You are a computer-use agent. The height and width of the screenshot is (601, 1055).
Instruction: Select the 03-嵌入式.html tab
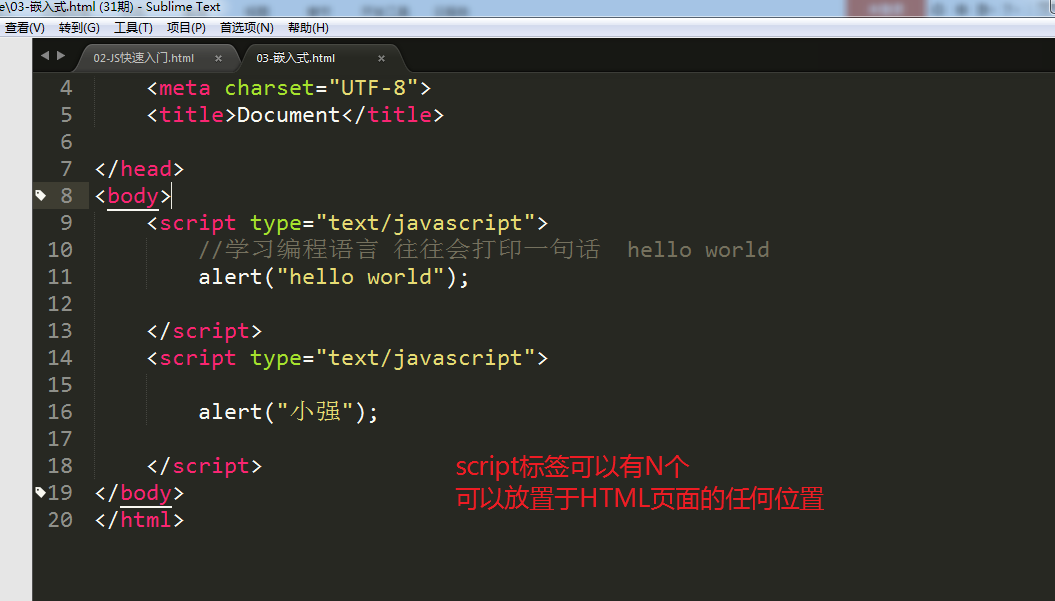pyautogui.click(x=296, y=58)
